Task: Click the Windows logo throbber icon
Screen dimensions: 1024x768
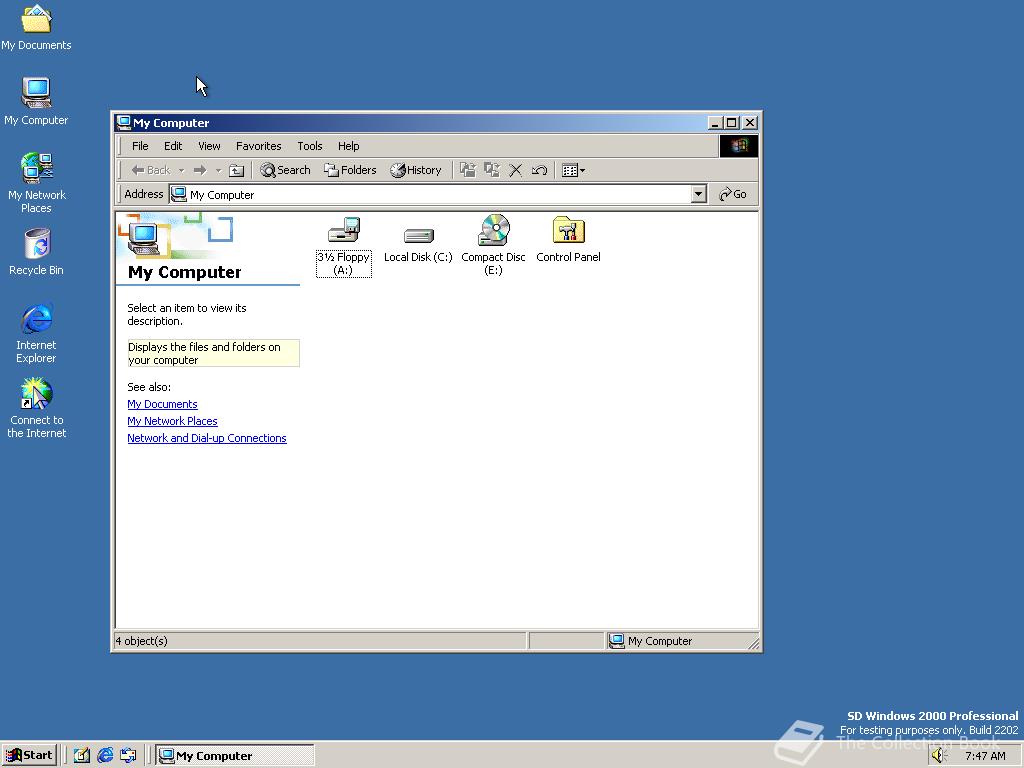Action: pyautogui.click(x=739, y=146)
